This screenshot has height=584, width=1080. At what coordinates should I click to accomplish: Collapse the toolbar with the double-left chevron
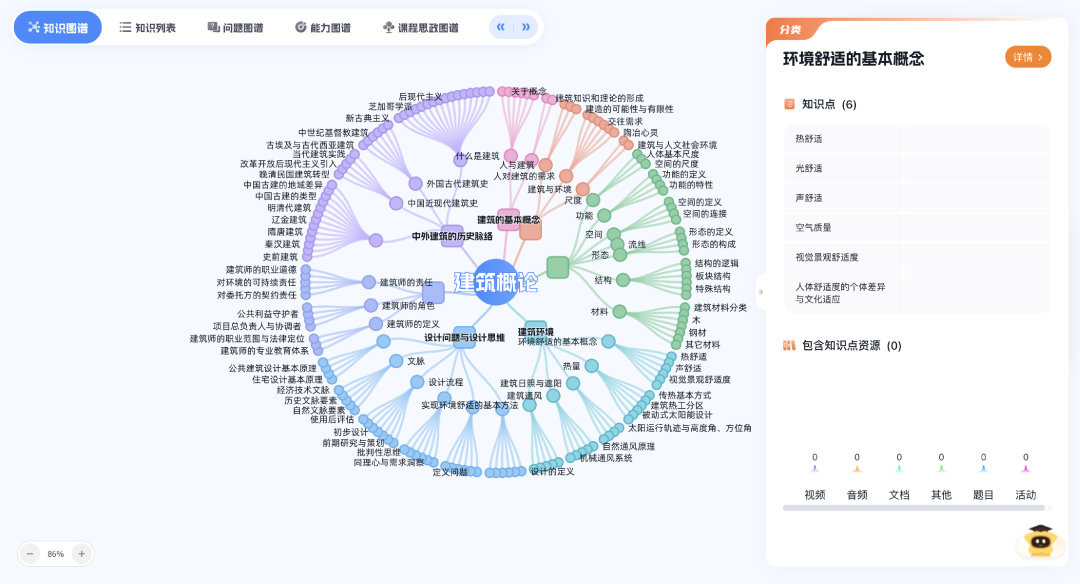tap(500, 27)
